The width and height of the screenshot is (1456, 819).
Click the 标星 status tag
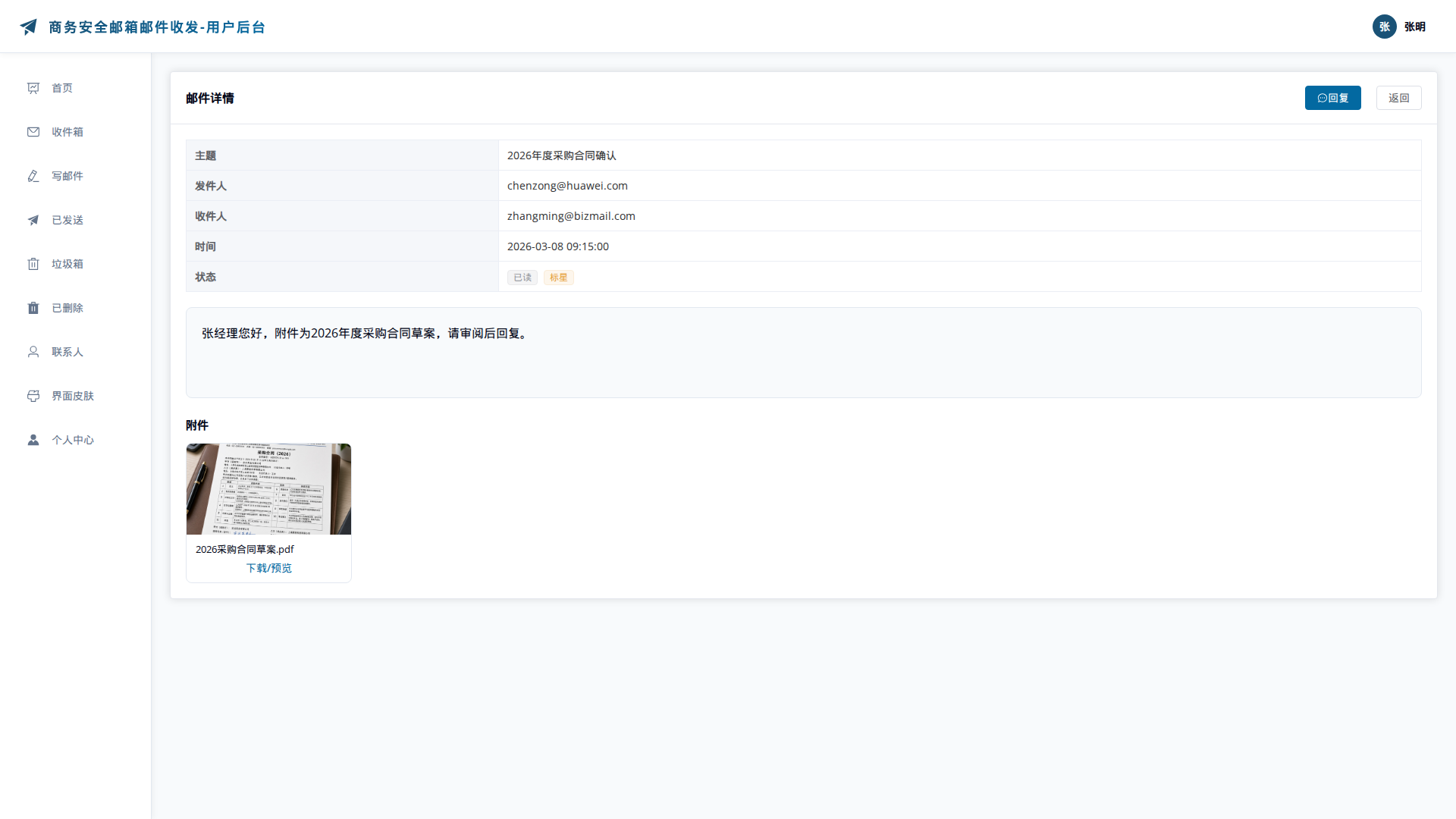pyautogui.click(x=559, y=278)
